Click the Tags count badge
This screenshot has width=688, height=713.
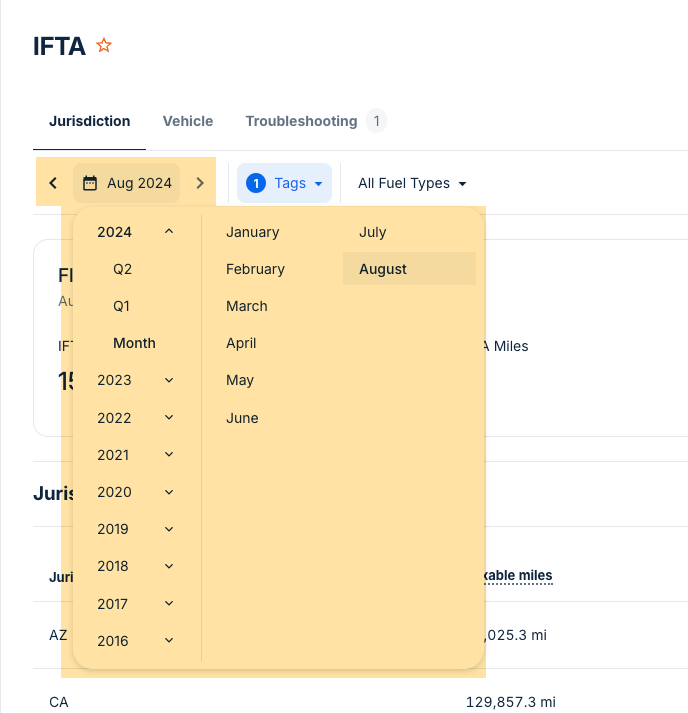tap(256, 183)
